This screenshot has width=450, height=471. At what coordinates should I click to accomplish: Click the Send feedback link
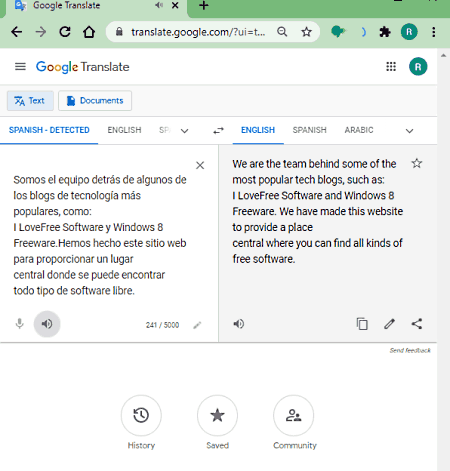pos(410,350)
